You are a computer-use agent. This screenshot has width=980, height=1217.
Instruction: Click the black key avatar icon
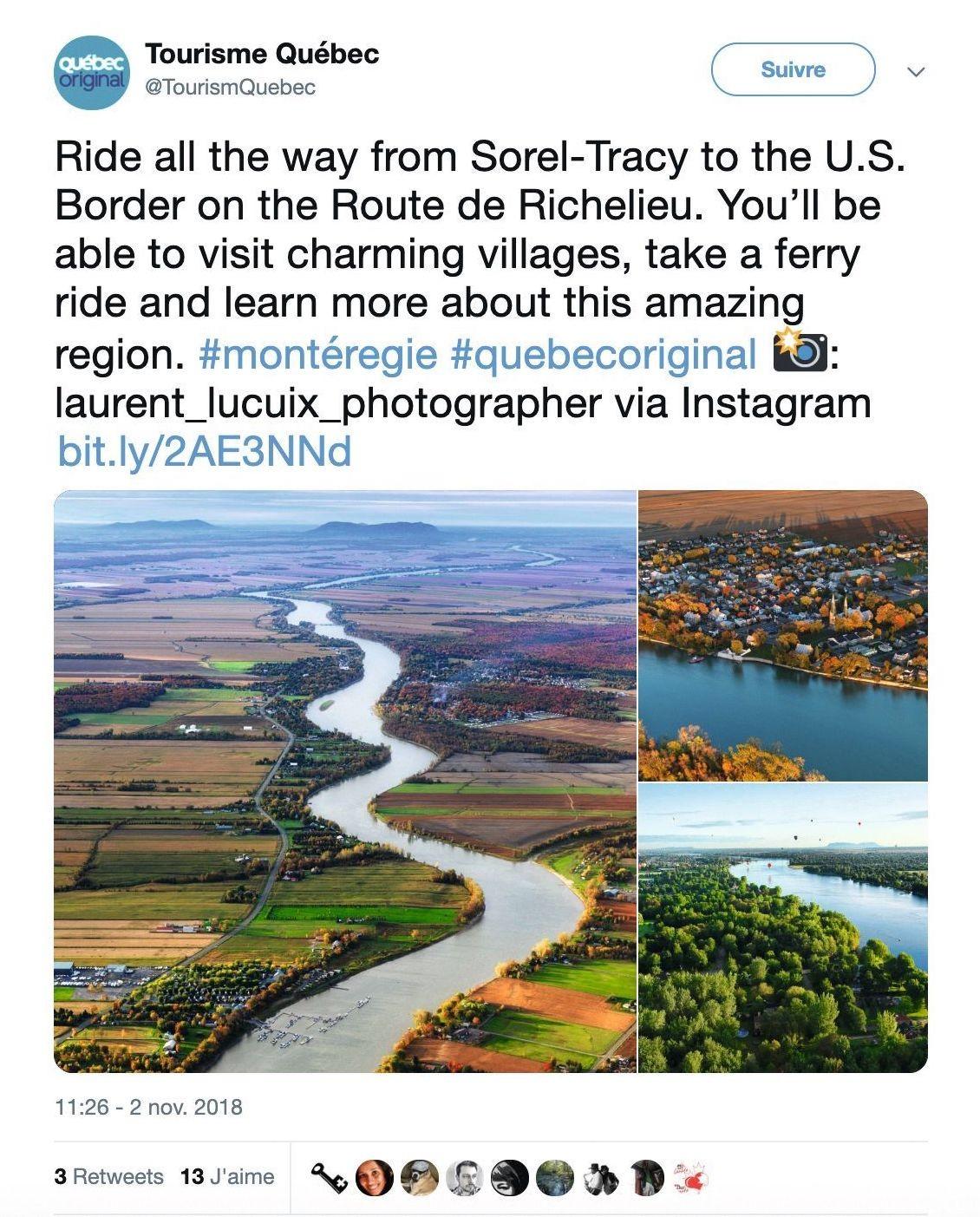(330, 1177)
